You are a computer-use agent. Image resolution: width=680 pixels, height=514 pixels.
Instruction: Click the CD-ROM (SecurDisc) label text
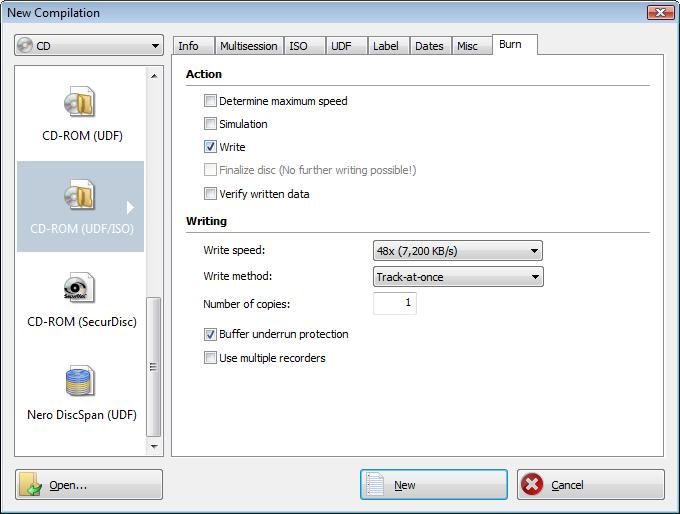click(x=82, y=322)
